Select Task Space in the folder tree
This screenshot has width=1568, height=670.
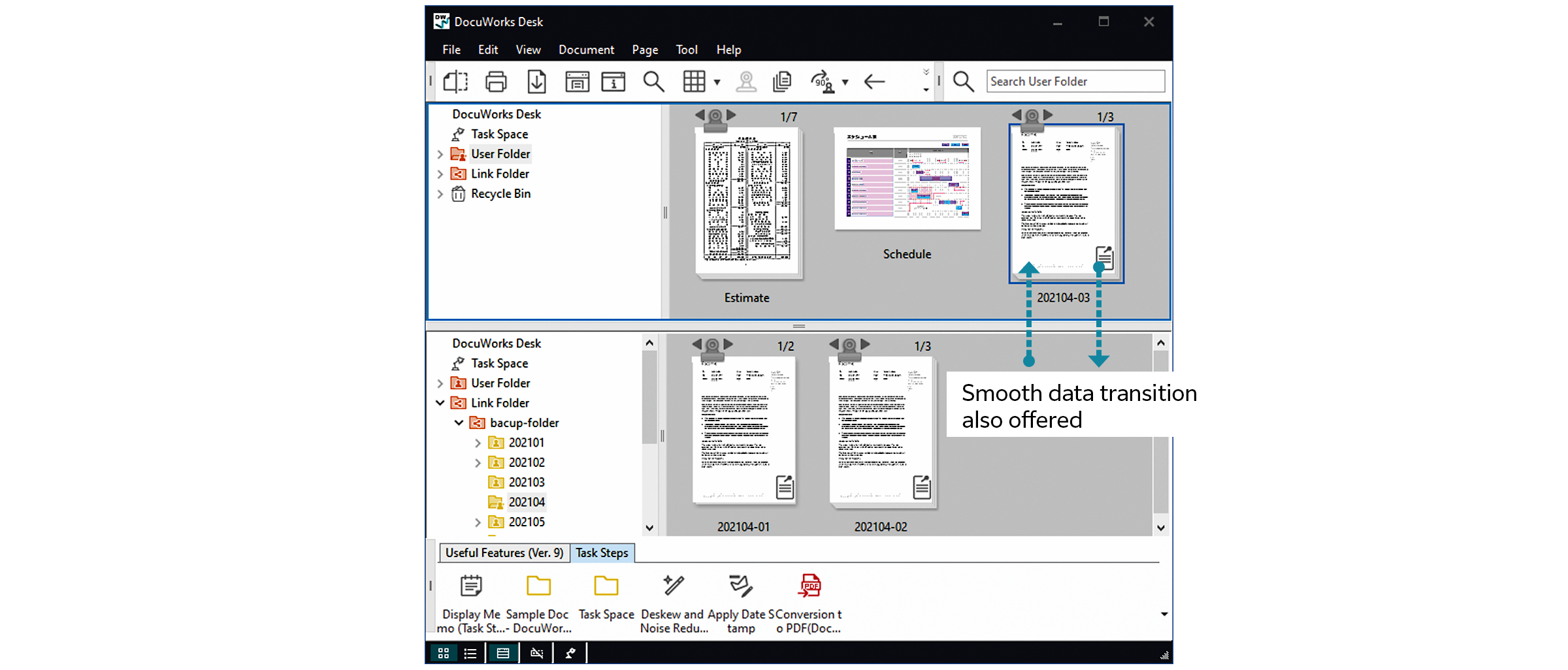(x=499, y=134)
